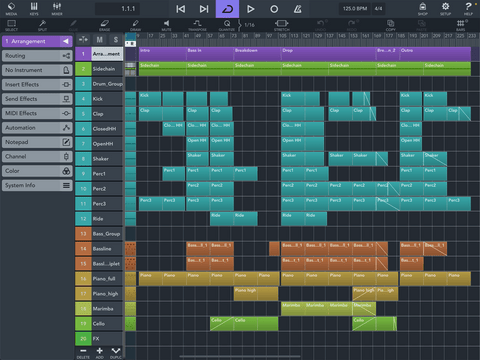Click the Automation curve icon

coord(66,128)
